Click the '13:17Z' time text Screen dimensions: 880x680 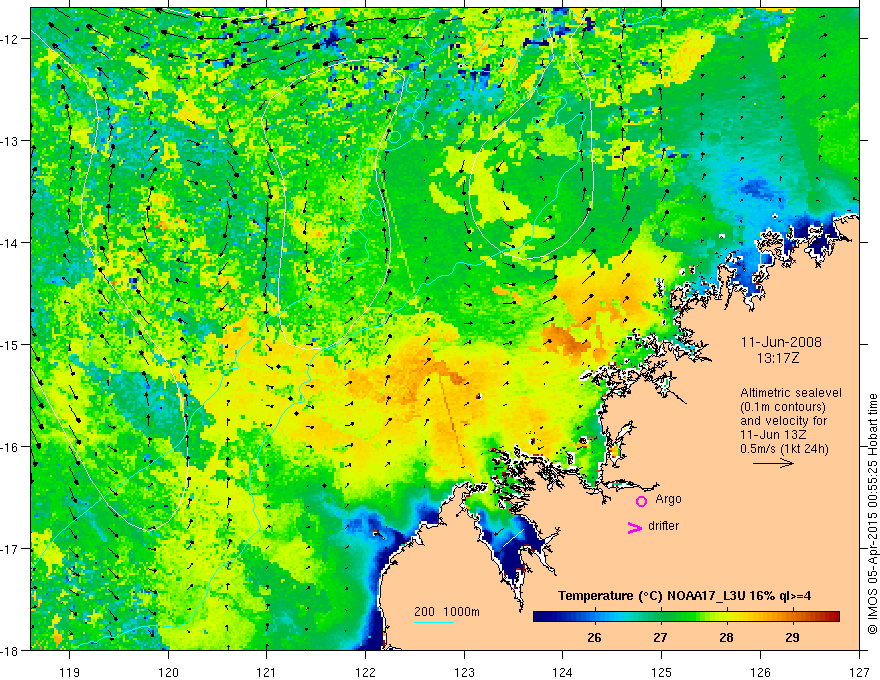(777, 358)
